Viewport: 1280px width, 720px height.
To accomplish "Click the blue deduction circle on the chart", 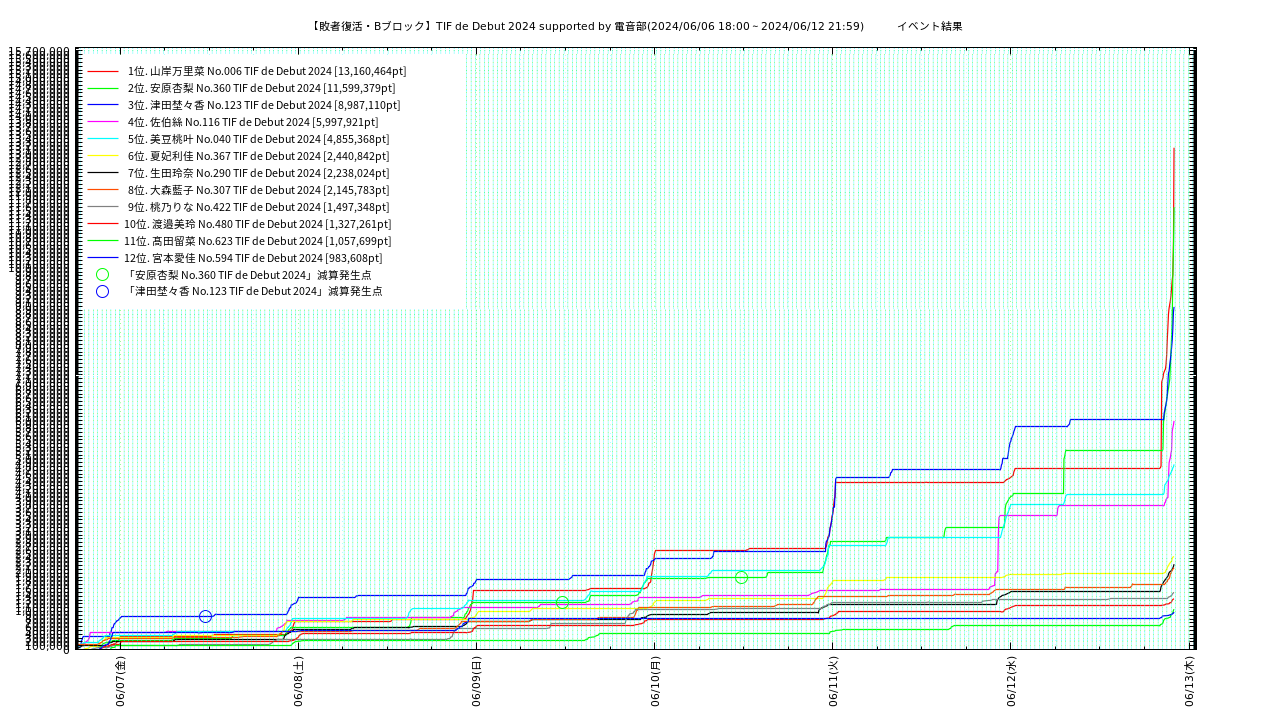I will [x=205, y=617].
